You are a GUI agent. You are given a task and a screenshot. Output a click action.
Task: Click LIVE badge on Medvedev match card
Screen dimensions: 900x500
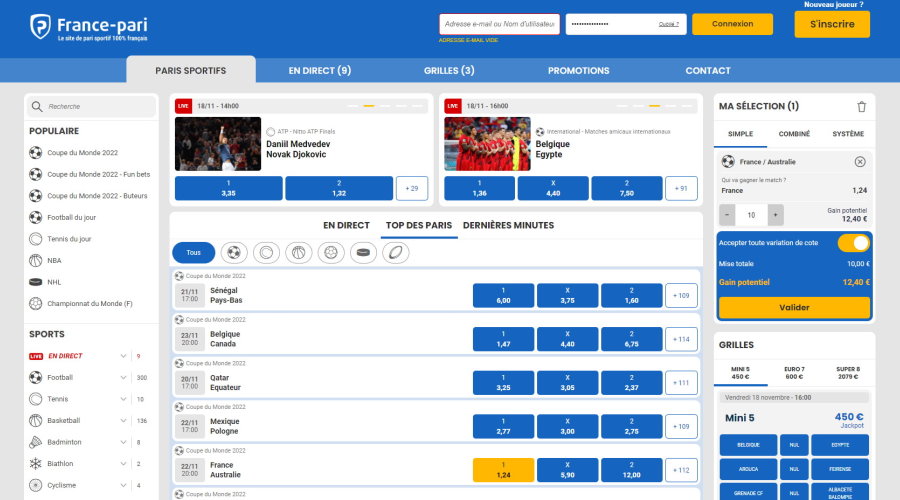point(183,106)
